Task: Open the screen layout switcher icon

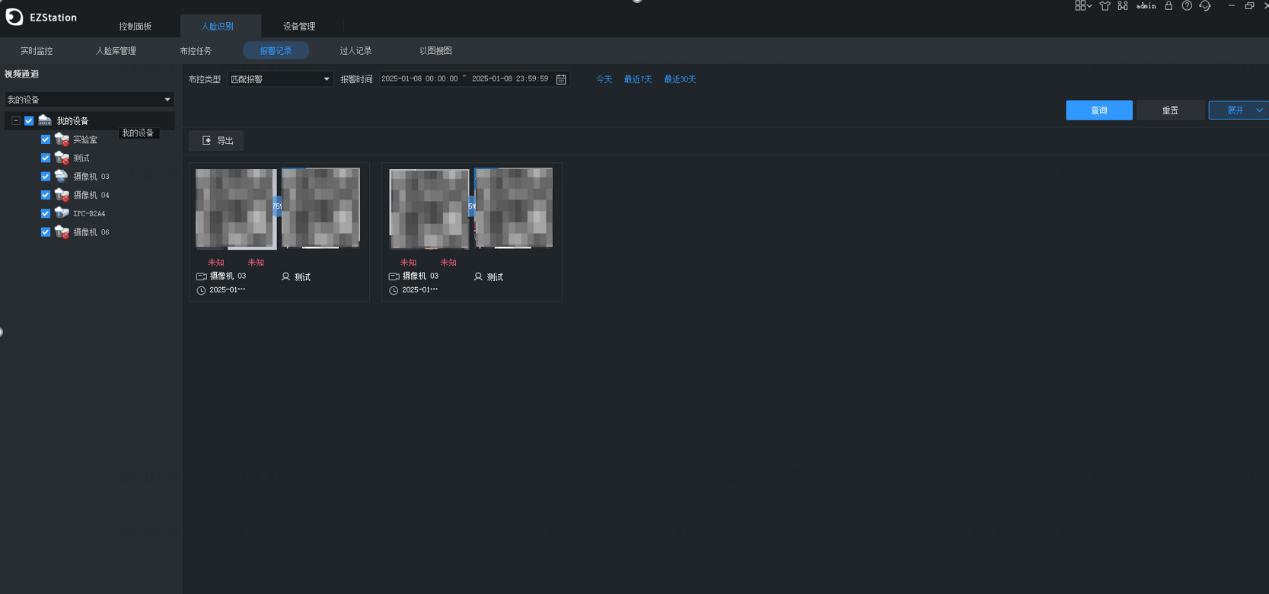Action: [1080, 6]
